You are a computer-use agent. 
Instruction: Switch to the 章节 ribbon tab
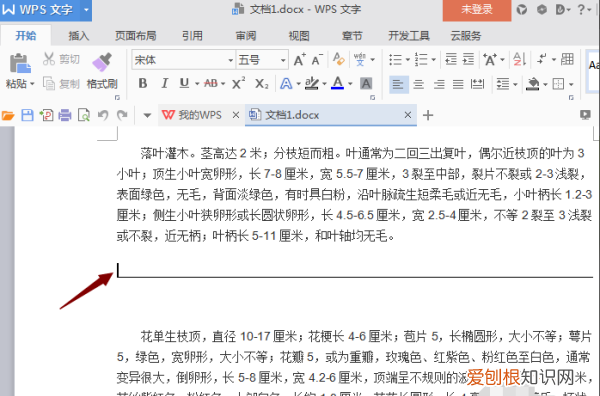pyautogui.click(x=352, y=36)
